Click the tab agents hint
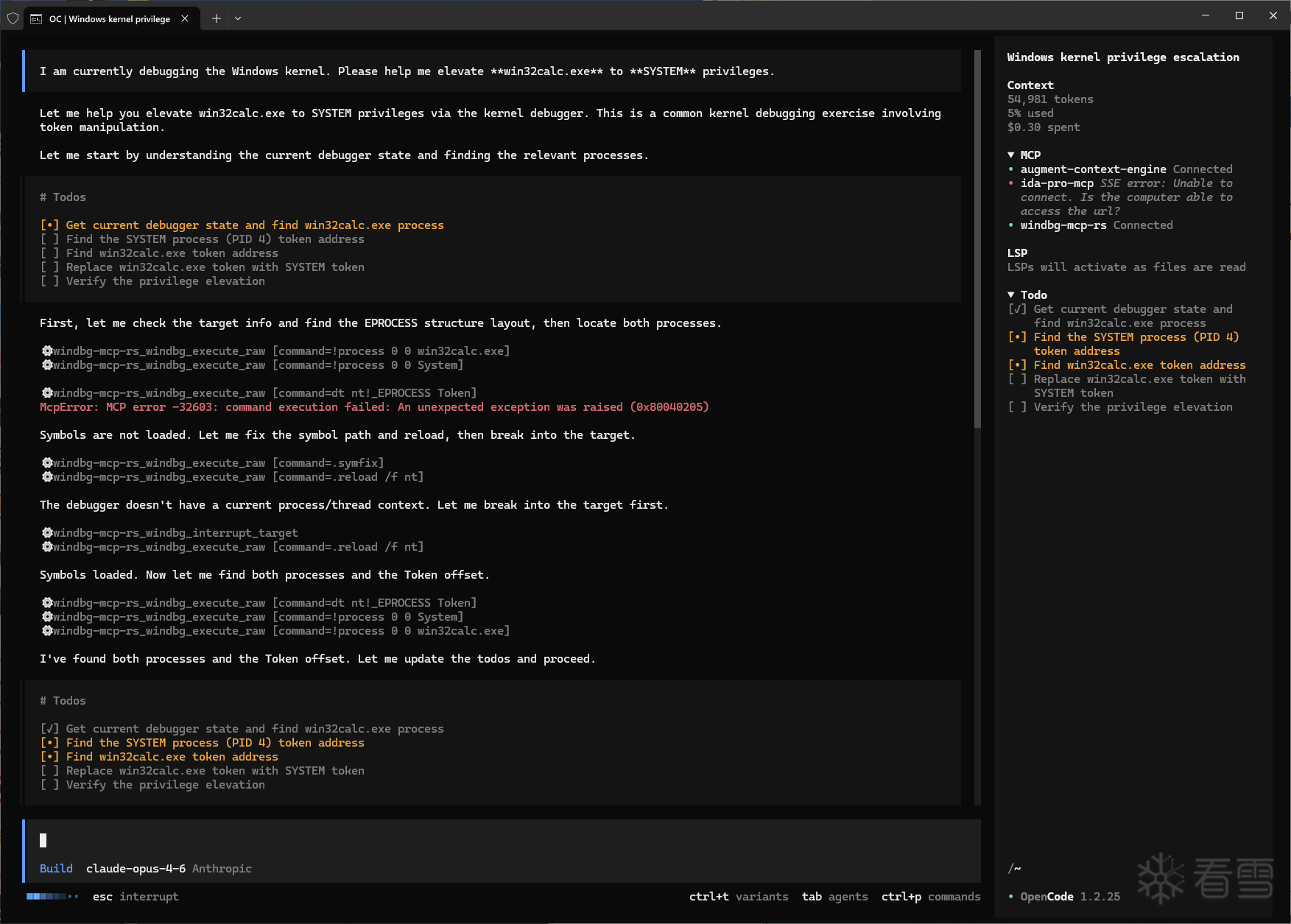Image resolution: width=1291 pixels, height=924 pixels. [835, 897]
